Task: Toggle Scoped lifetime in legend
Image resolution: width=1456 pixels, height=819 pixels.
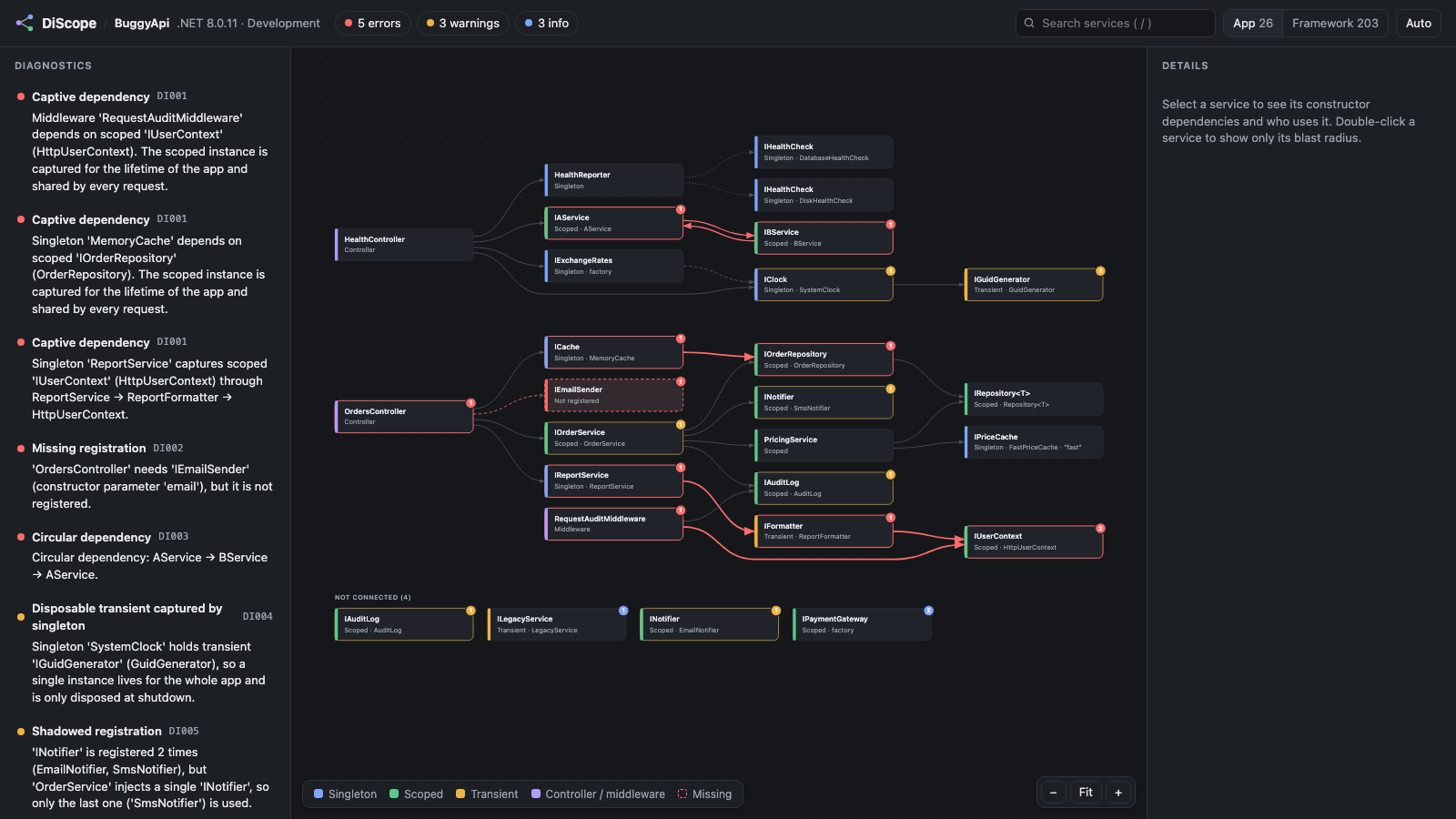Action: (416, 794)
